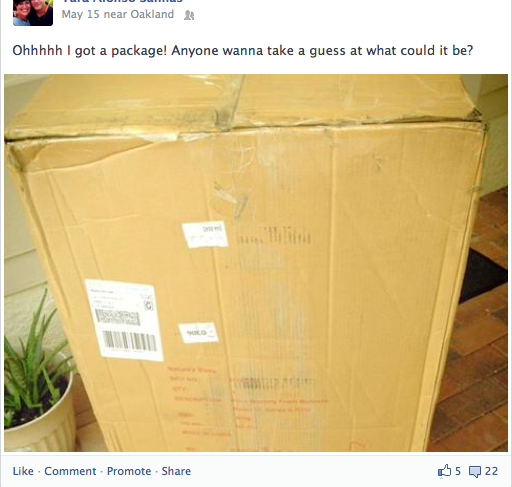512x487 pixels.
Task: Click the red printed text on box
Action: [247, 407]
